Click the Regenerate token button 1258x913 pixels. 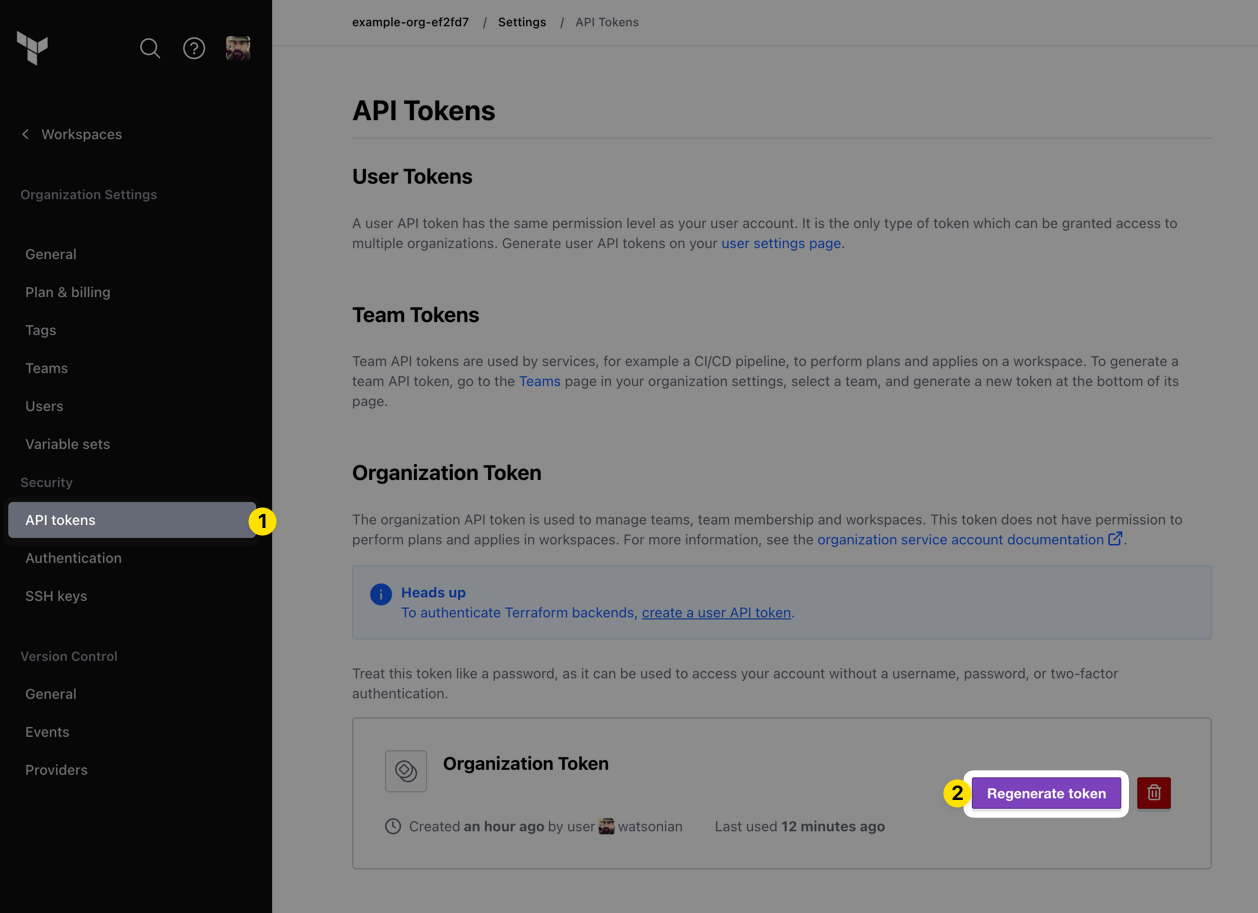[x=1045, y=792]
